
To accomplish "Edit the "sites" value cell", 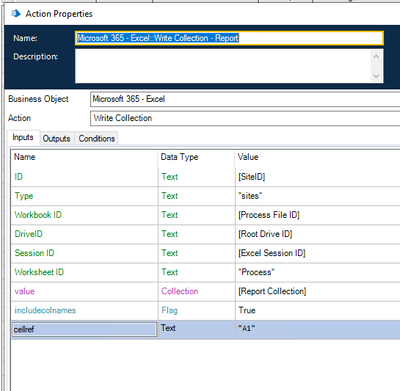I will pos(318,196).
